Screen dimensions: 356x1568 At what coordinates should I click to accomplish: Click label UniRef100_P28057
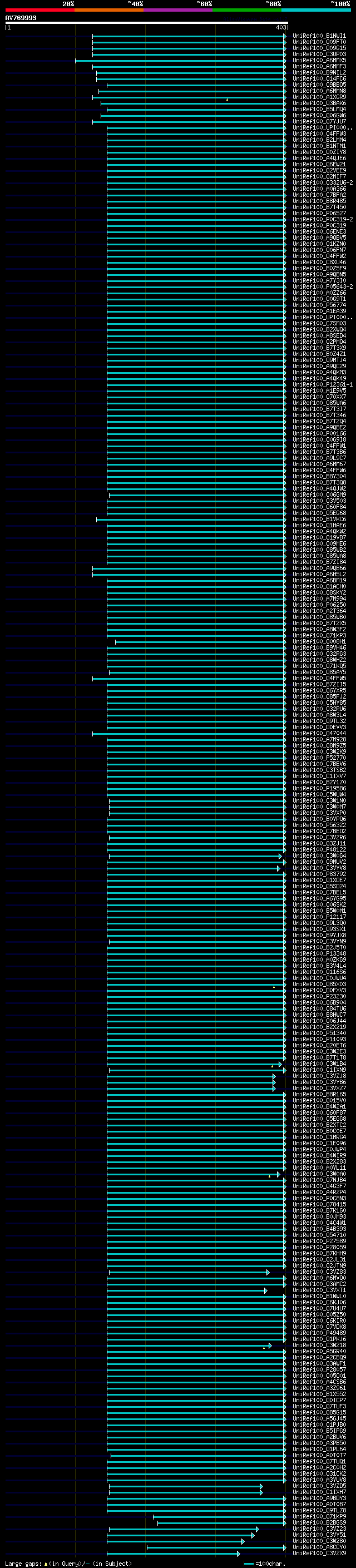[x=319, y=1369]
